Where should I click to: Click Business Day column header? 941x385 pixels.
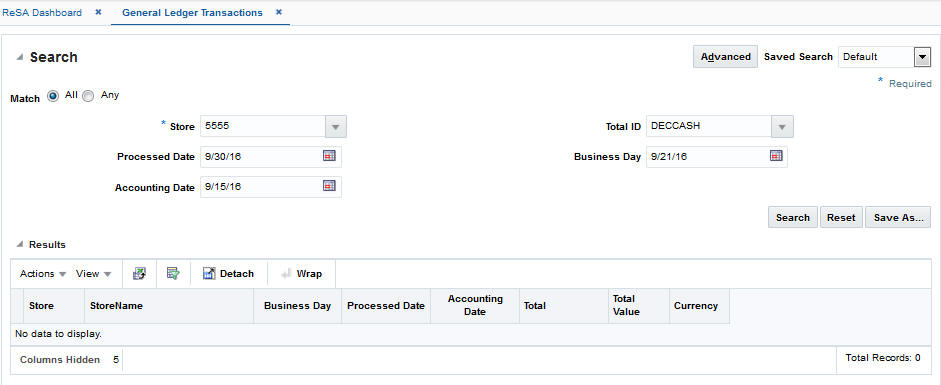click(x=298, y=306)
